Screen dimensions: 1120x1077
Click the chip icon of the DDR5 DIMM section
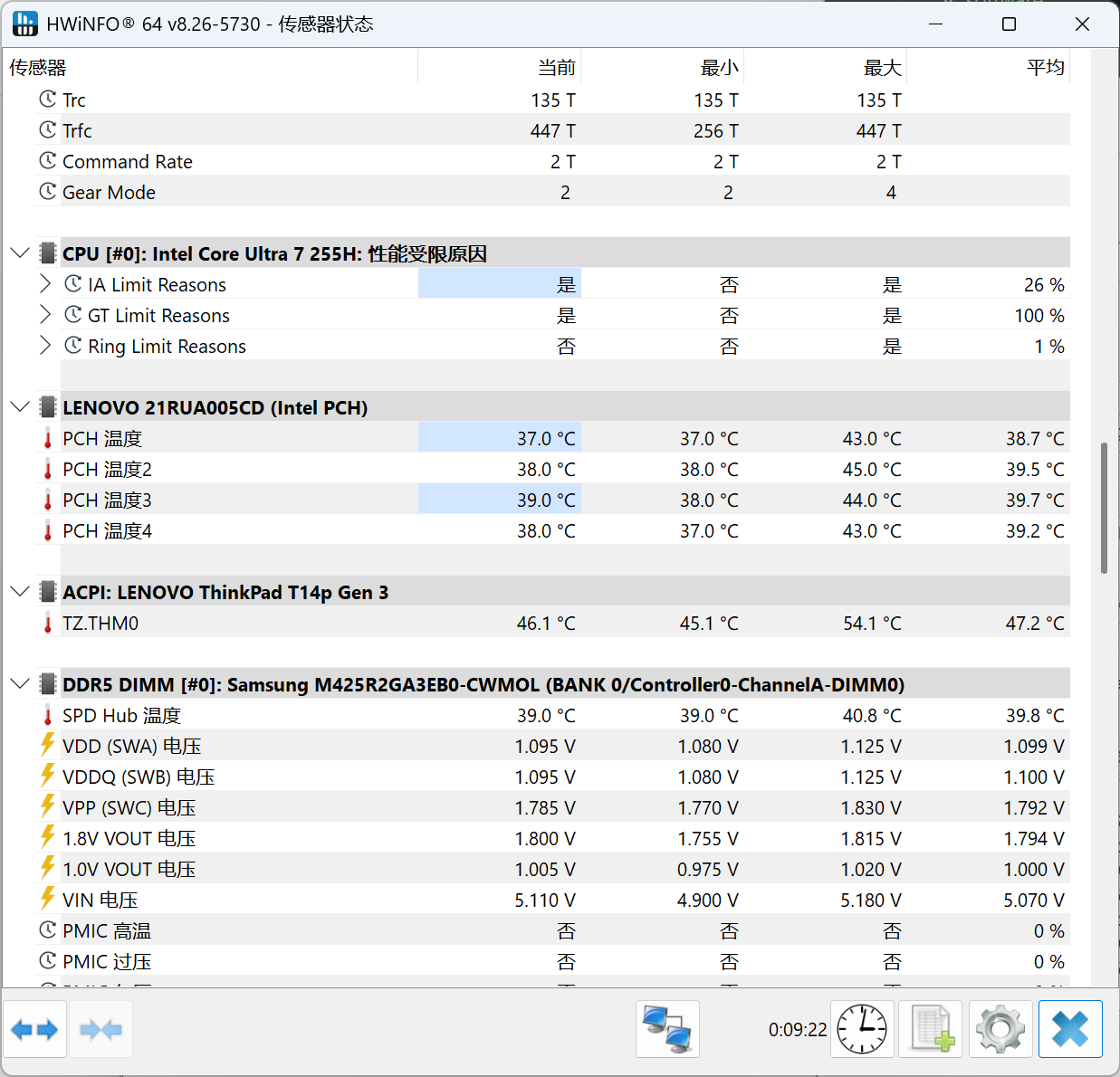(48, 683)
